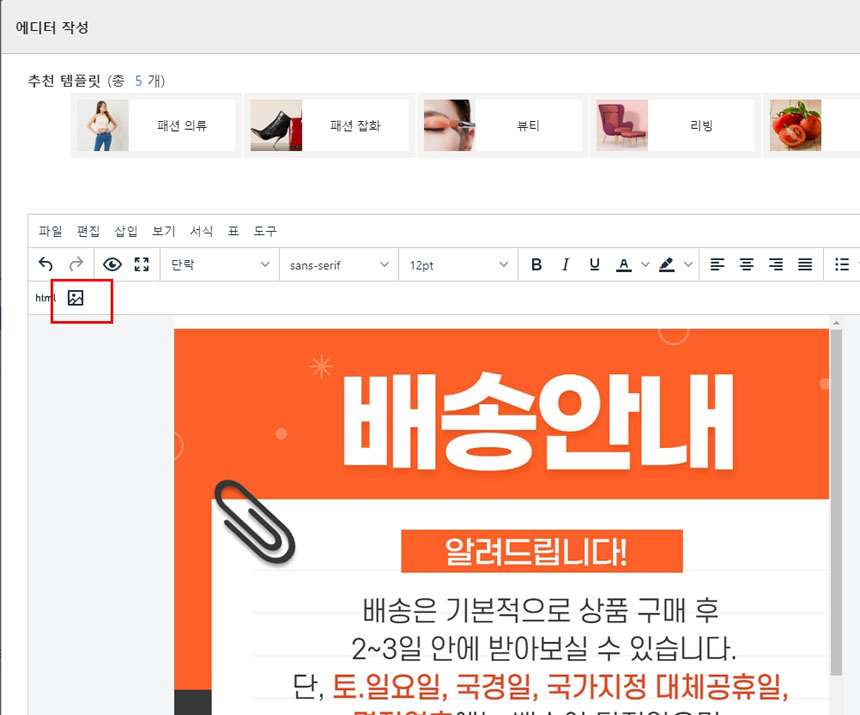Open the 편집 menu

pyautogui.click(x=88, y=231)
